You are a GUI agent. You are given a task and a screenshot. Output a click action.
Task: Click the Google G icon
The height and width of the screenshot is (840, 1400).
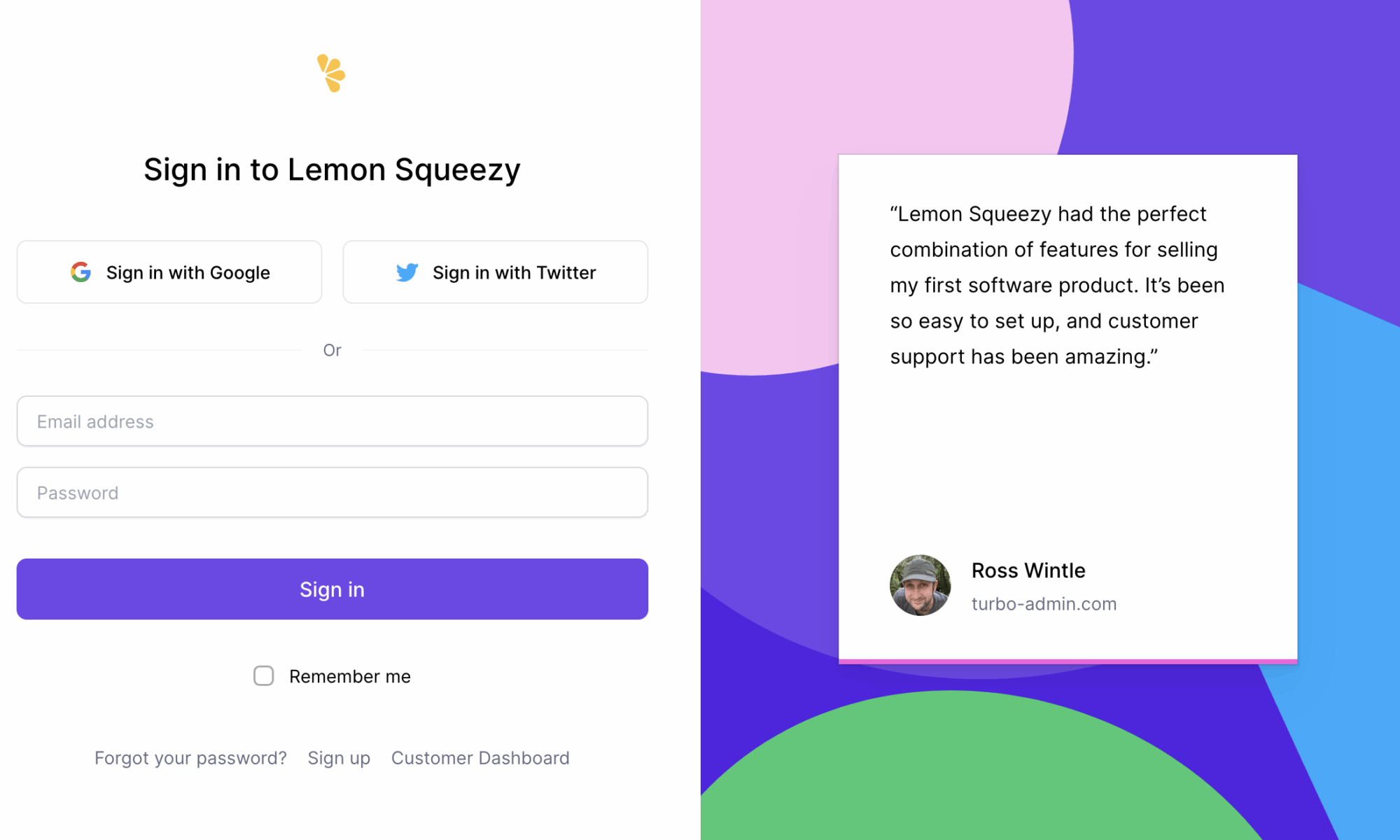81,272
